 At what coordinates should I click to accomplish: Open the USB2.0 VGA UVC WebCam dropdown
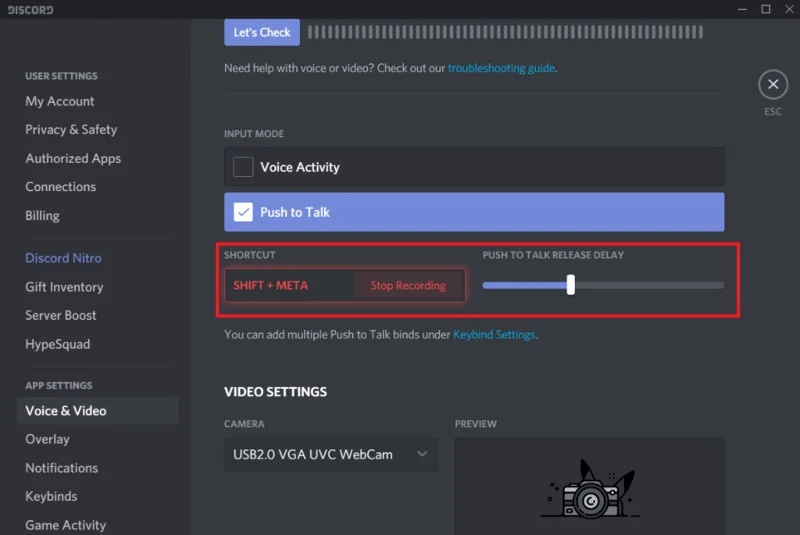point(331,454)
